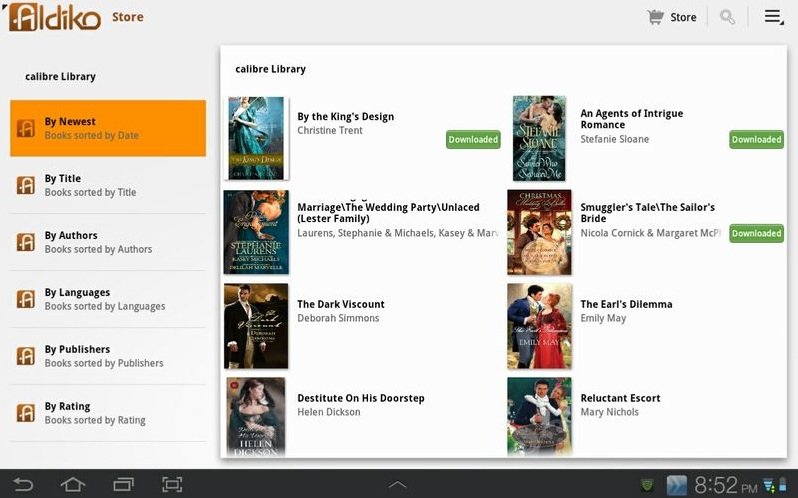Tap the Store label next to the cart
Image resolution: width=798 pixels, height=498 pixels.
click(683, 17)
